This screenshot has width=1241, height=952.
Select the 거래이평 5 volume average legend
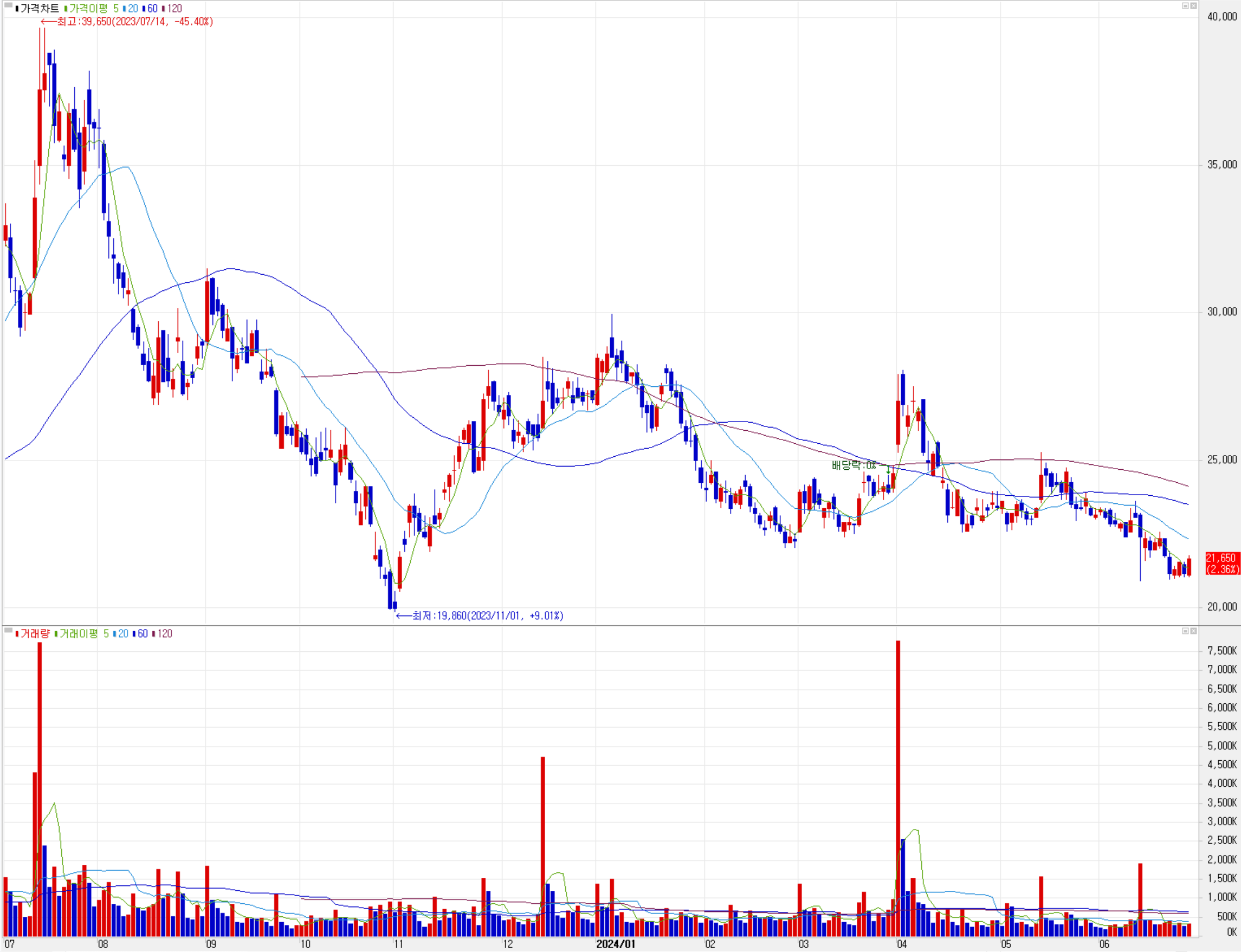84,633
